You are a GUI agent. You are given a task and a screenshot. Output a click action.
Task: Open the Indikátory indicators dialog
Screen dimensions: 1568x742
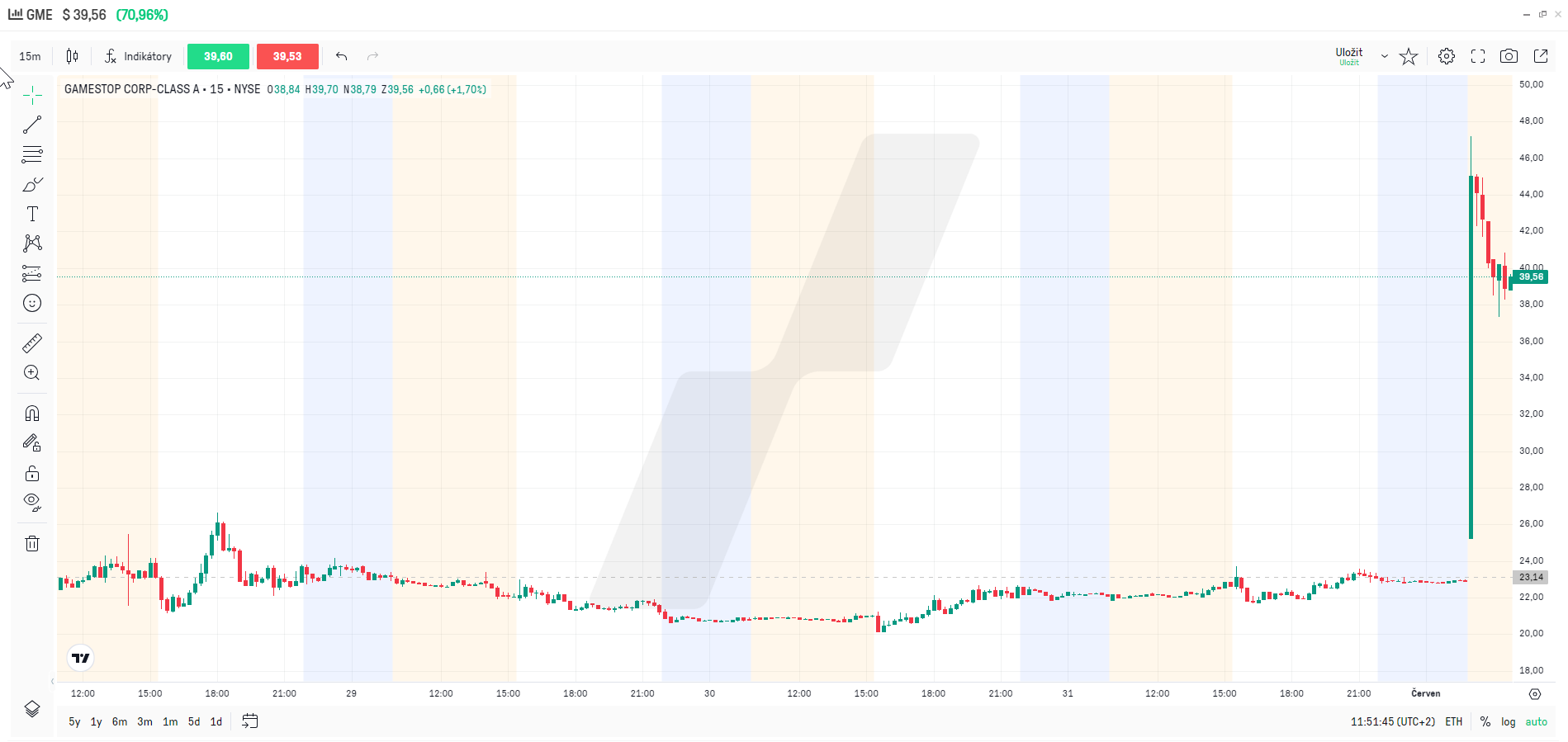click(x=138, y=56)
